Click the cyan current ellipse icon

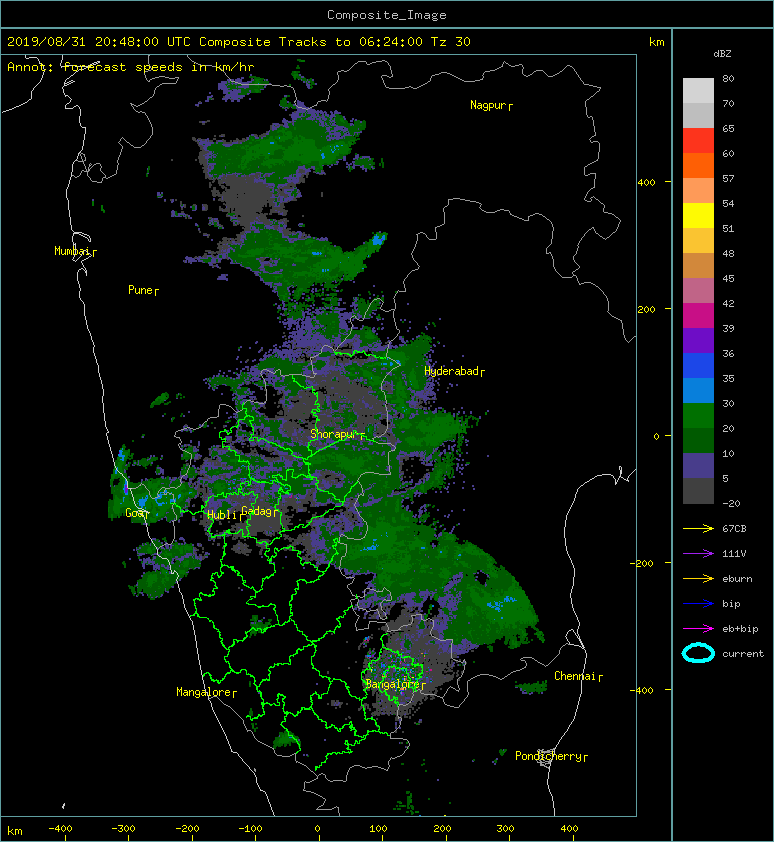pos(698,653)
